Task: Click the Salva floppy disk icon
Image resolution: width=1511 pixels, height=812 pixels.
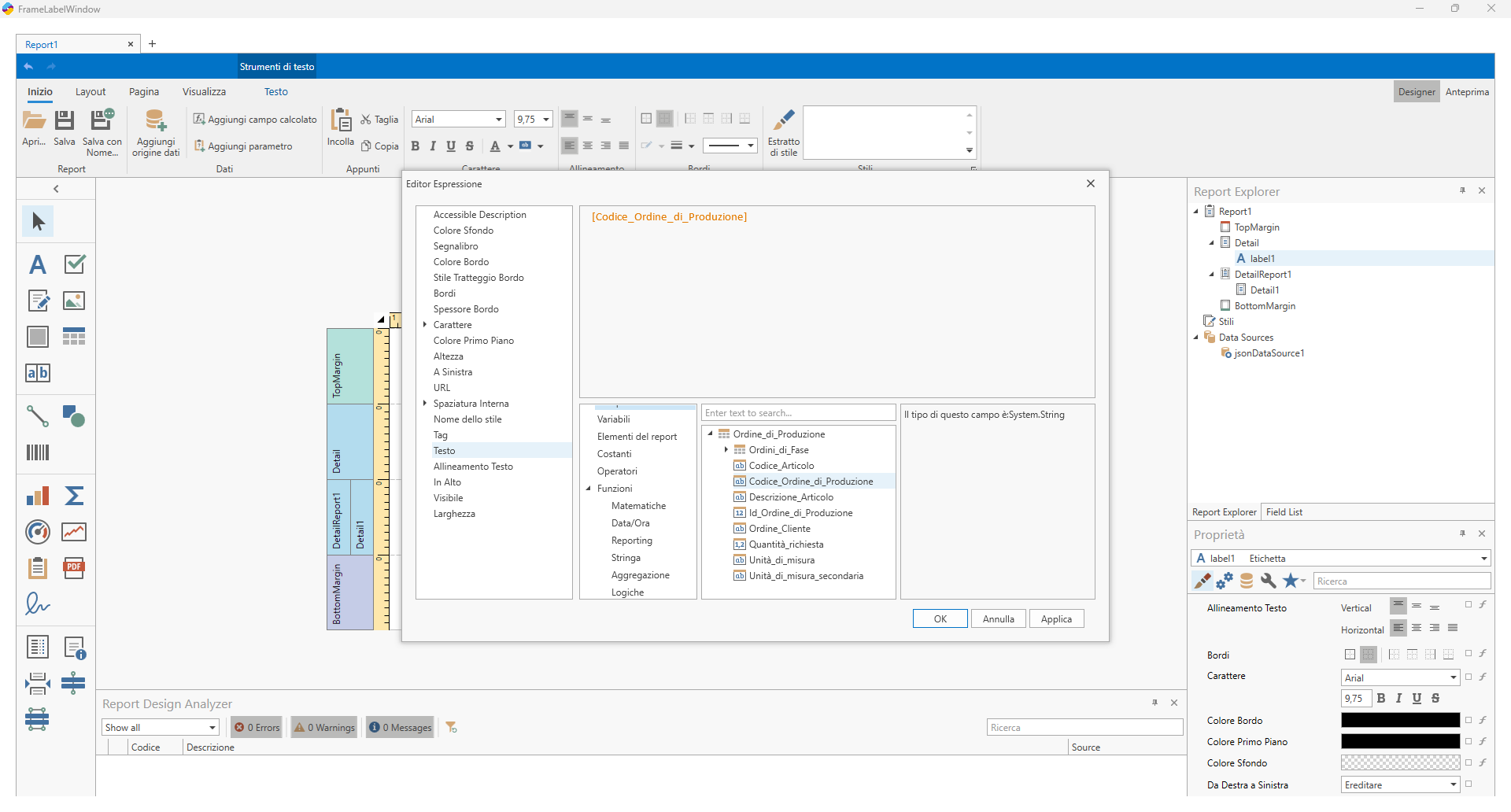Action: (65, 120)
